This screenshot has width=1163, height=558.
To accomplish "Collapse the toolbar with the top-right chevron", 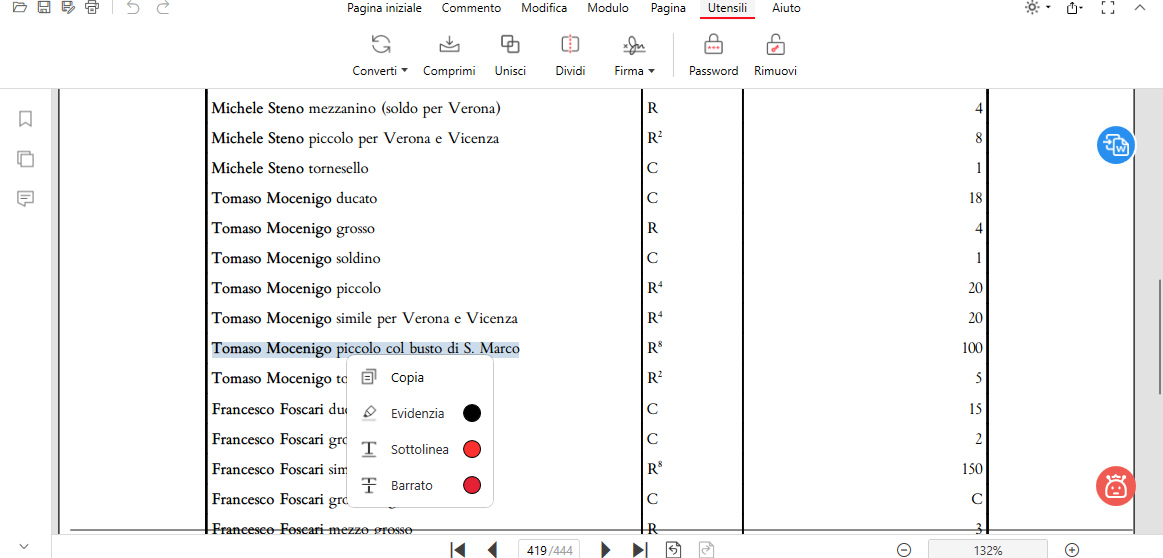I will 1140,7.
